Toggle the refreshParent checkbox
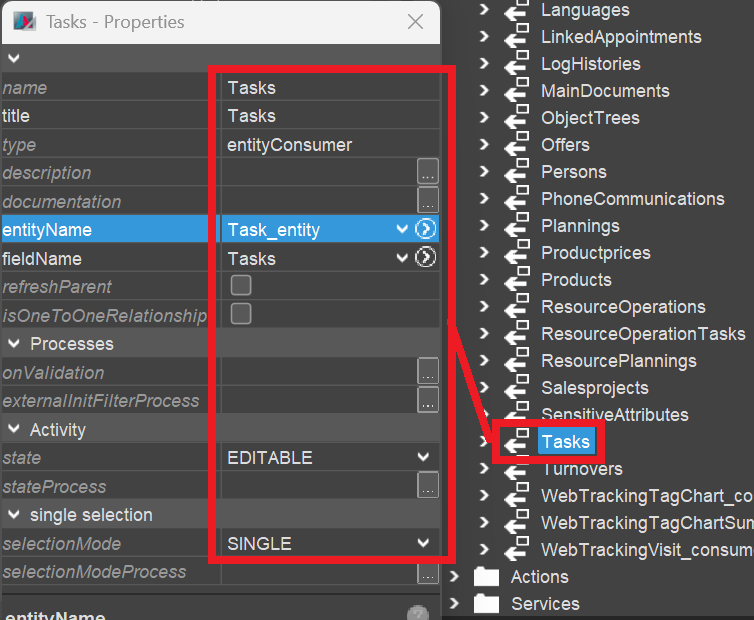Image resolution: width=754 pixels, height=620 pixels. (241, 286)
